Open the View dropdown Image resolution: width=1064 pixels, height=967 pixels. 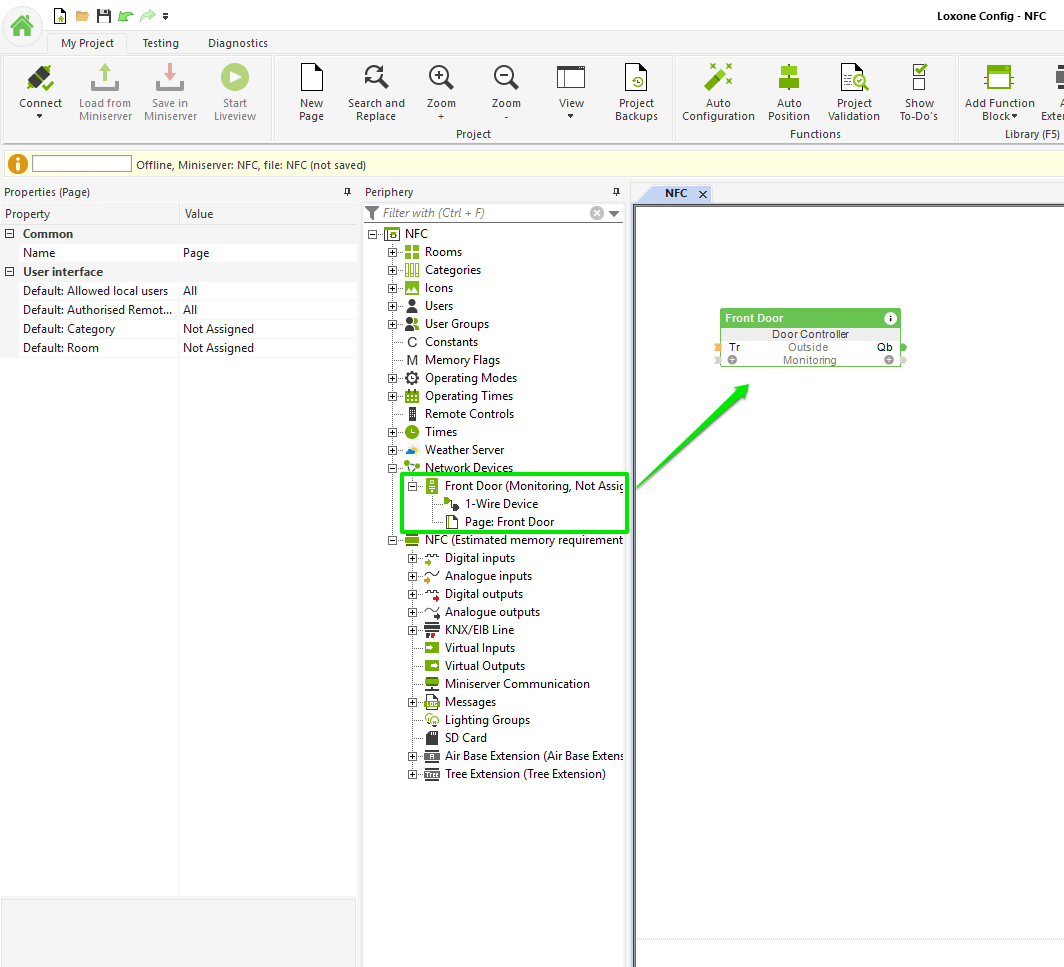pos(571,92)
